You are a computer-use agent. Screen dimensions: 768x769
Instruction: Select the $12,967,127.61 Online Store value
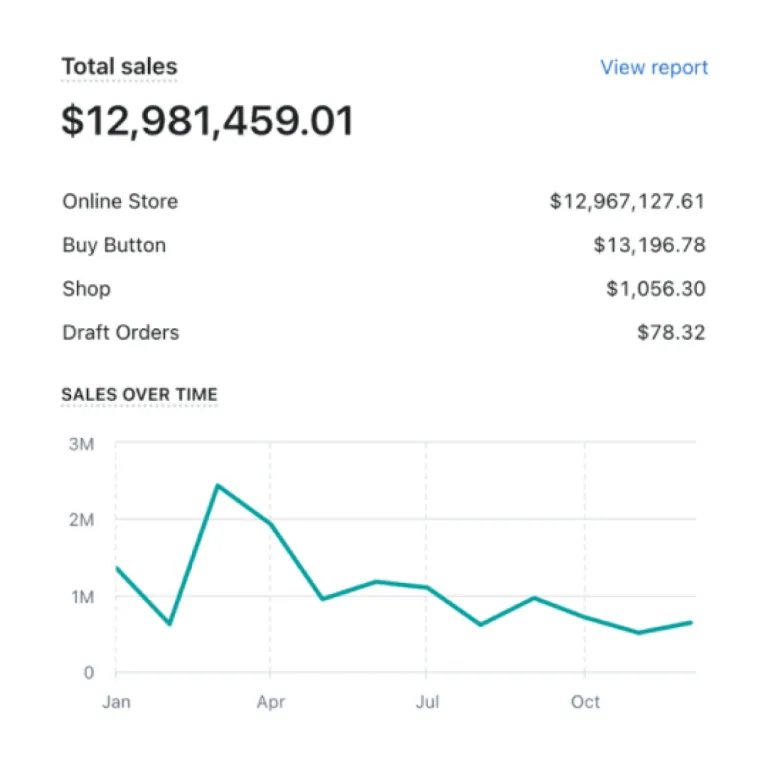pyautogui.click(x=627, y=201)
